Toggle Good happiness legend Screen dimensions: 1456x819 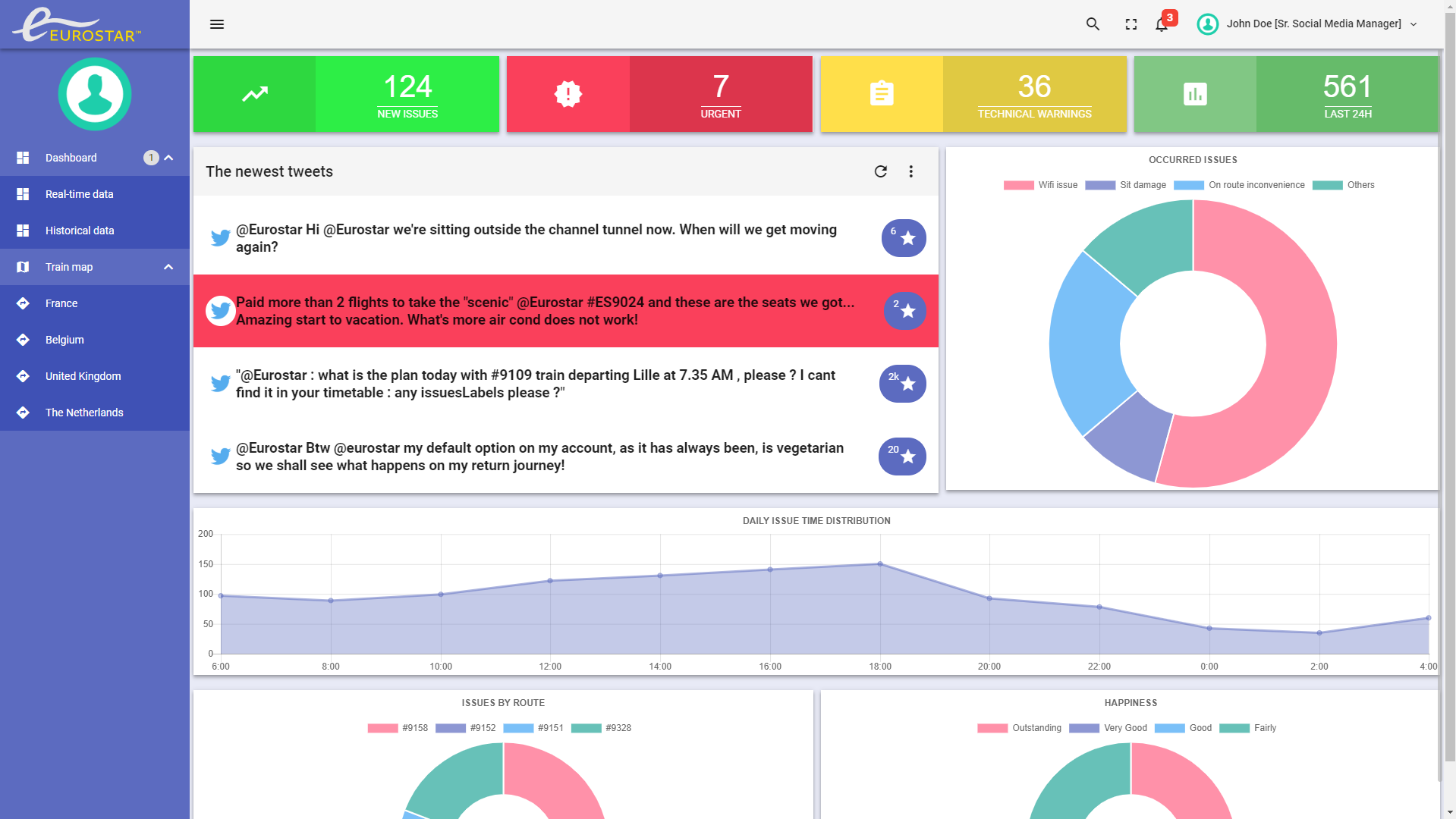click(1183, 728)
